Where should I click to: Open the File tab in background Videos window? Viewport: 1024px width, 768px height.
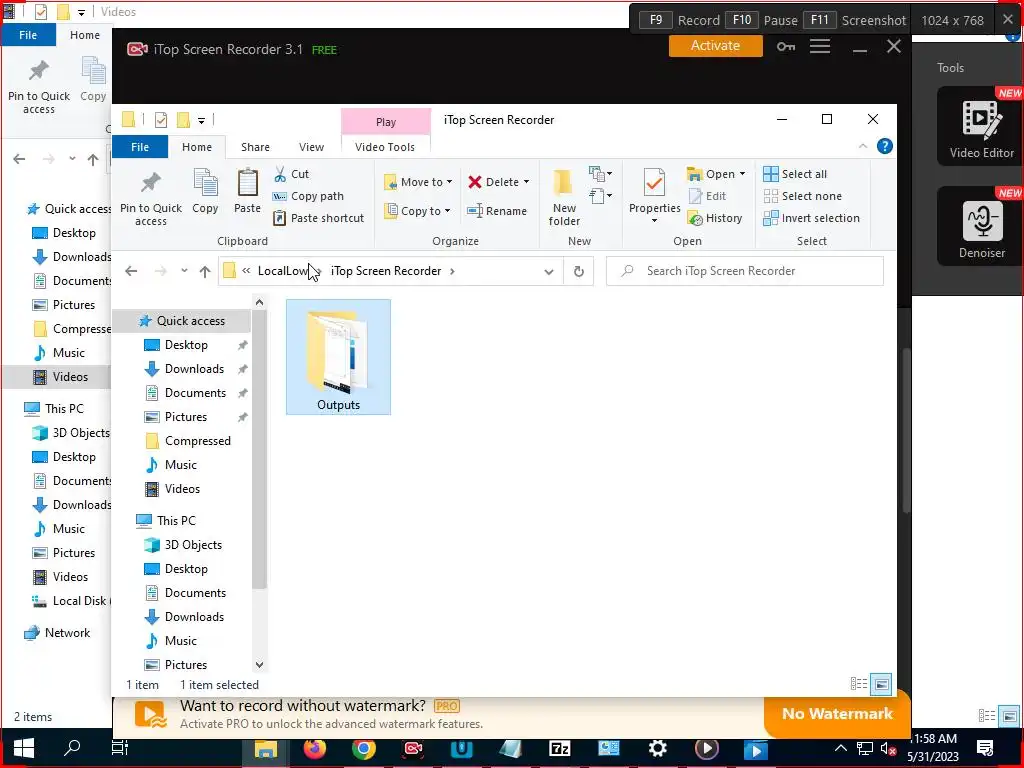pos(27,35)
